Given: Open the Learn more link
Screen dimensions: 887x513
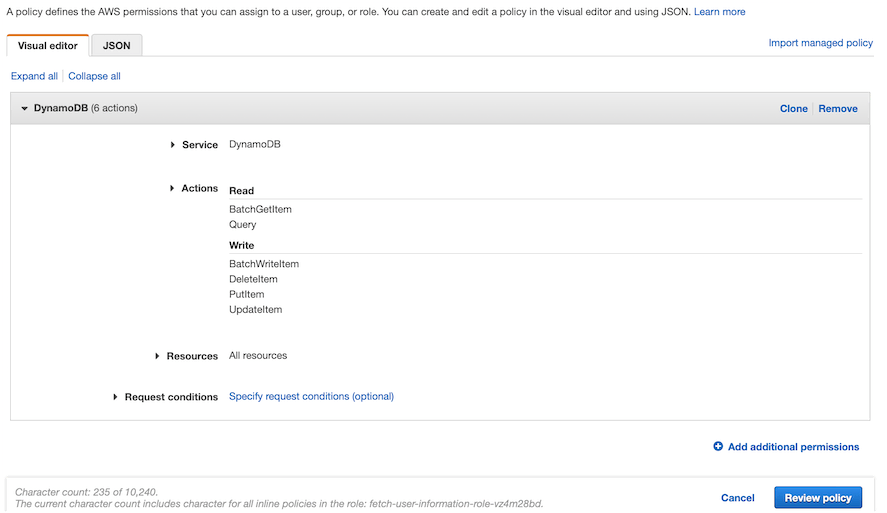Looking at the screenshot, I should pos(719,11).
